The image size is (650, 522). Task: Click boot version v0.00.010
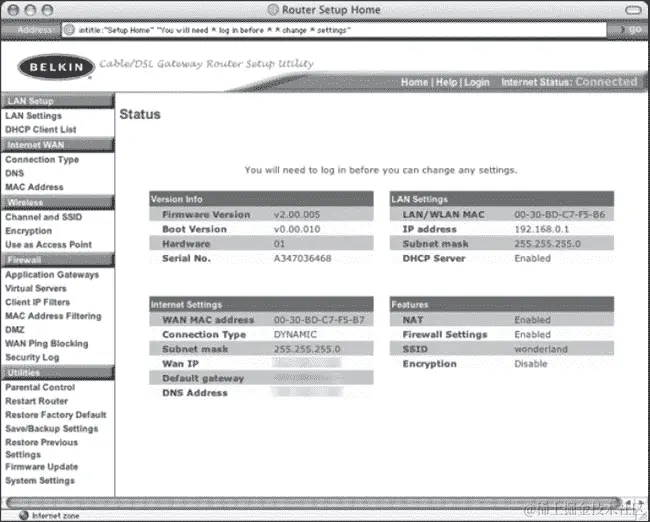point(297,229)
